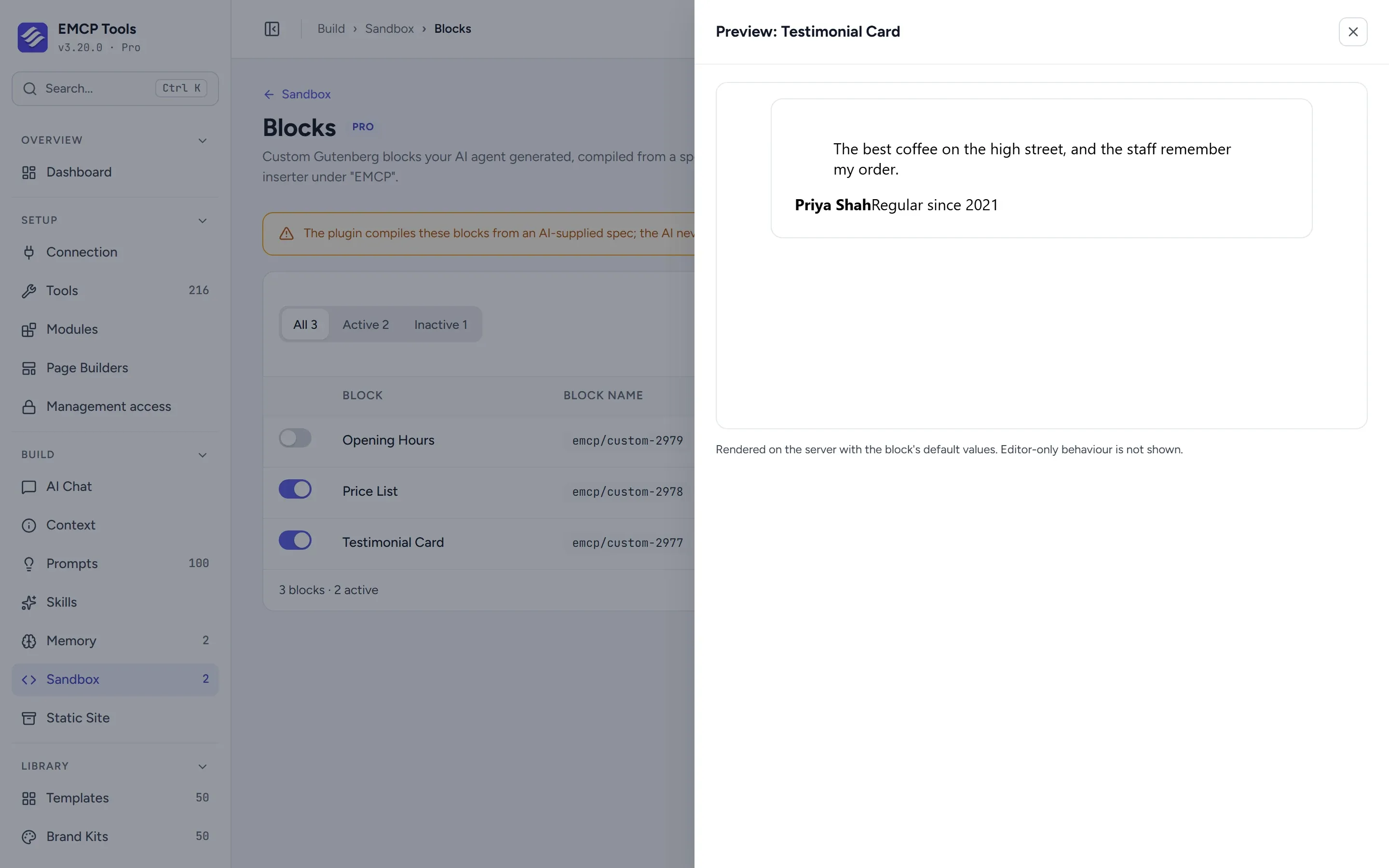
Task: Collapse the Library section chevron
Action: 202,766
